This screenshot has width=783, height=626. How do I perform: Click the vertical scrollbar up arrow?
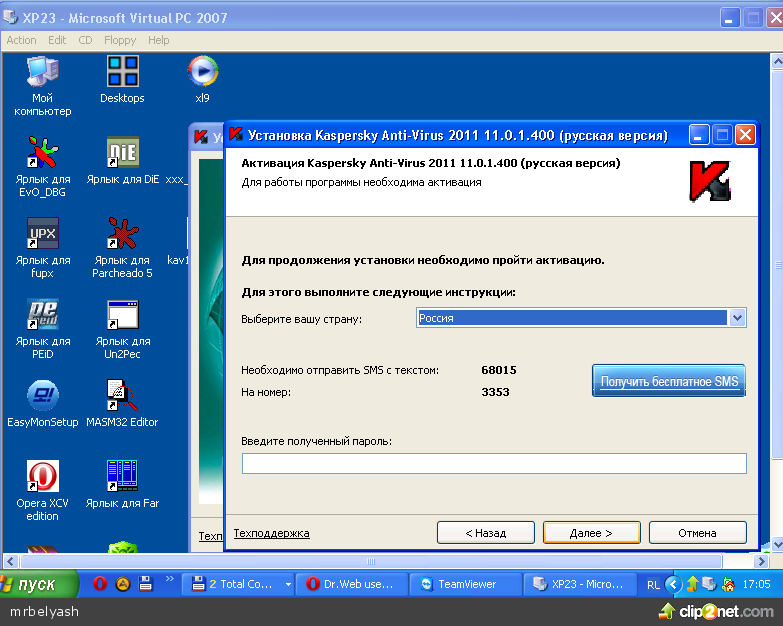pos(777,61)
